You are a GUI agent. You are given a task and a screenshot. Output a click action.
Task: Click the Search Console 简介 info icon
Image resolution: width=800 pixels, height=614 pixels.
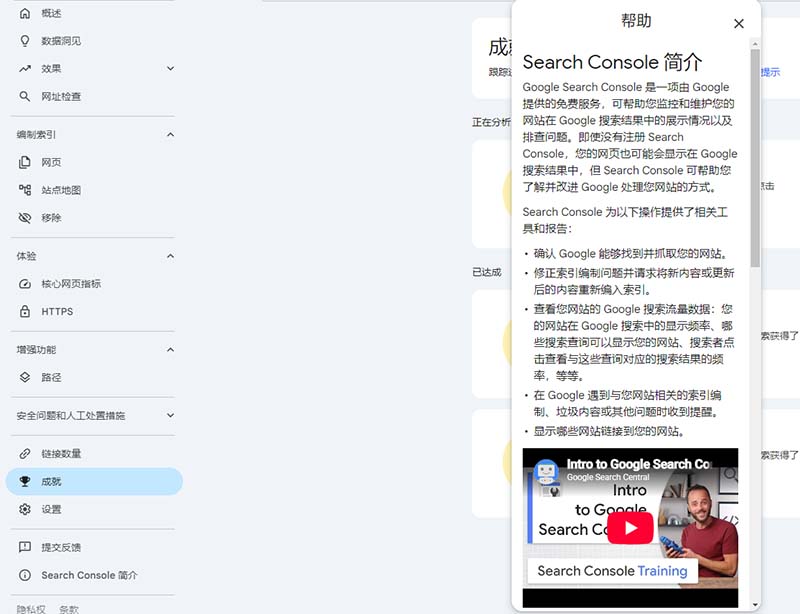click(24, 575)
